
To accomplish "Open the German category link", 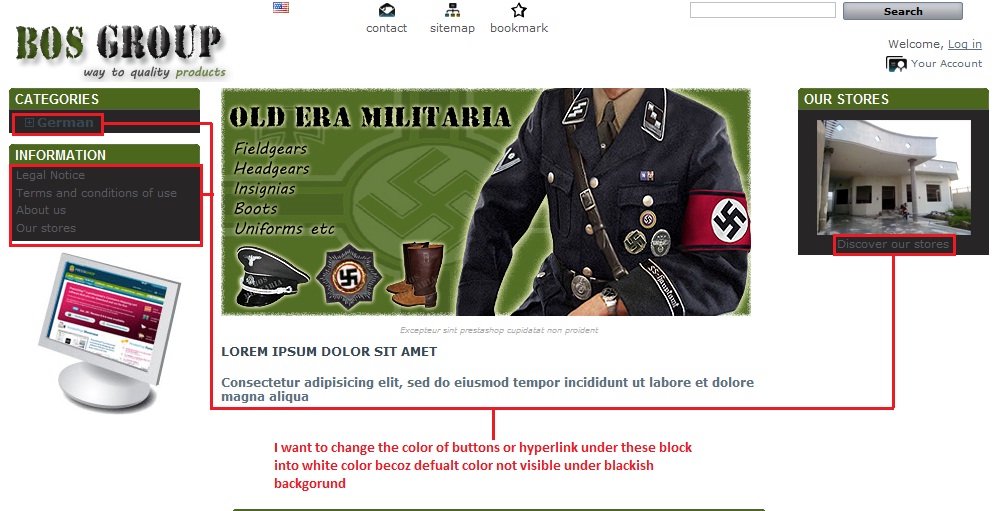I will [x=65, y=122].
